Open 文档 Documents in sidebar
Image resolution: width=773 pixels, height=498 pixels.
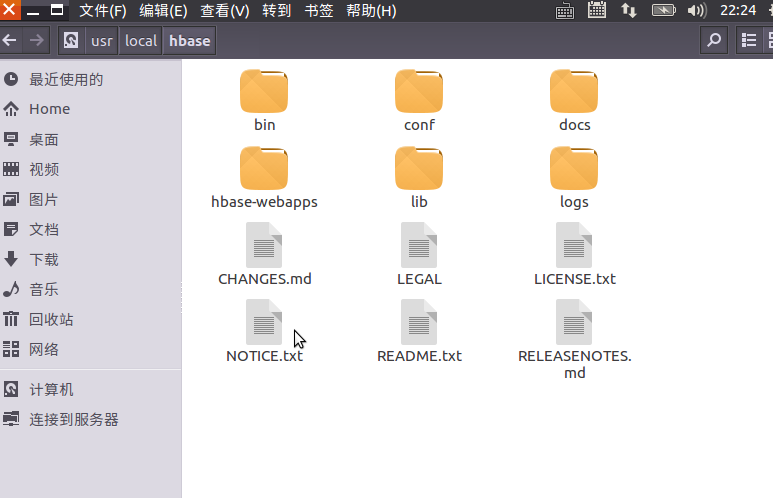(91, 229)
